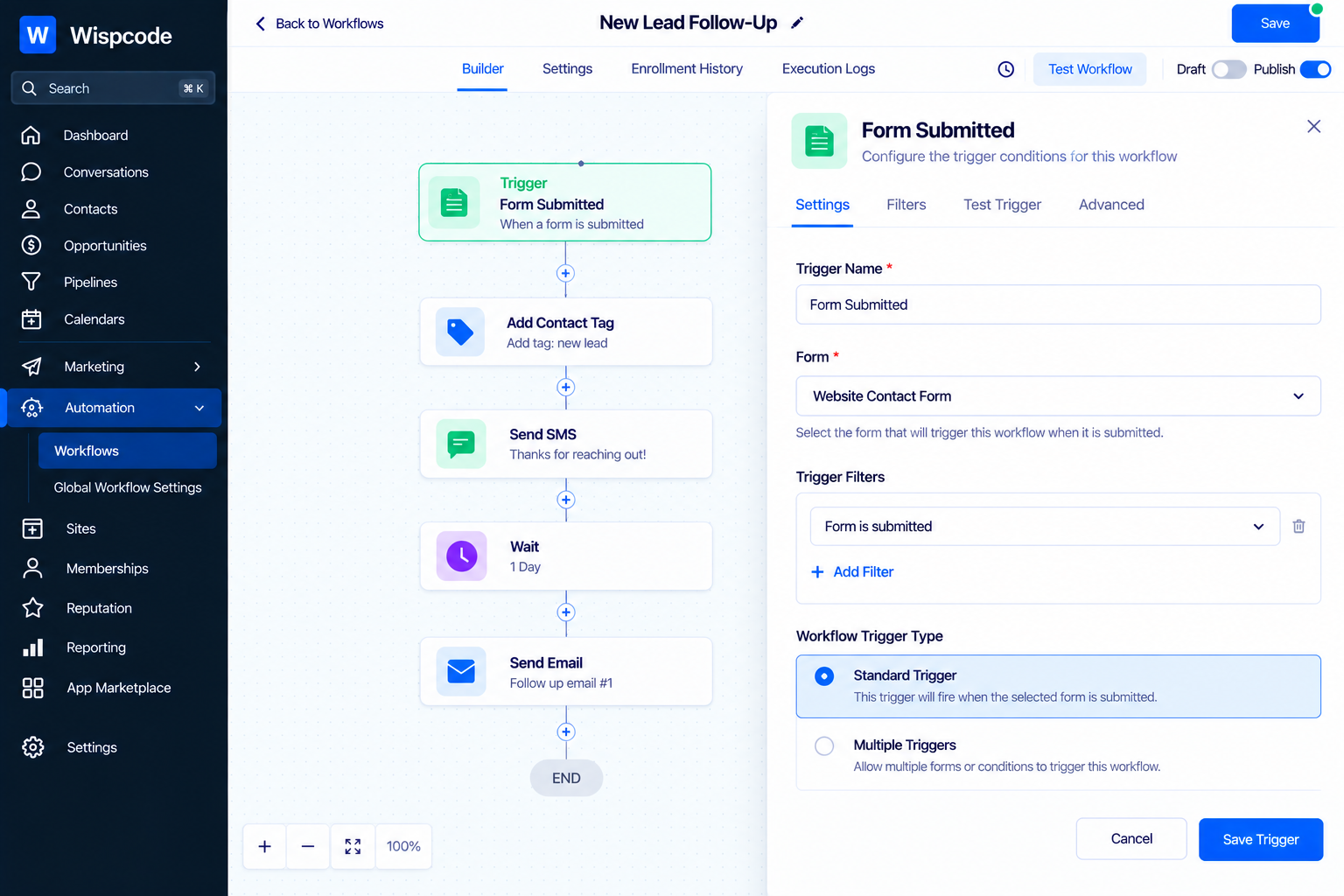This screenshot has width=1344, height=896.
Task: Open Memberships icon in sidebar
Action: pyautogui.click(x=32, y=568)
